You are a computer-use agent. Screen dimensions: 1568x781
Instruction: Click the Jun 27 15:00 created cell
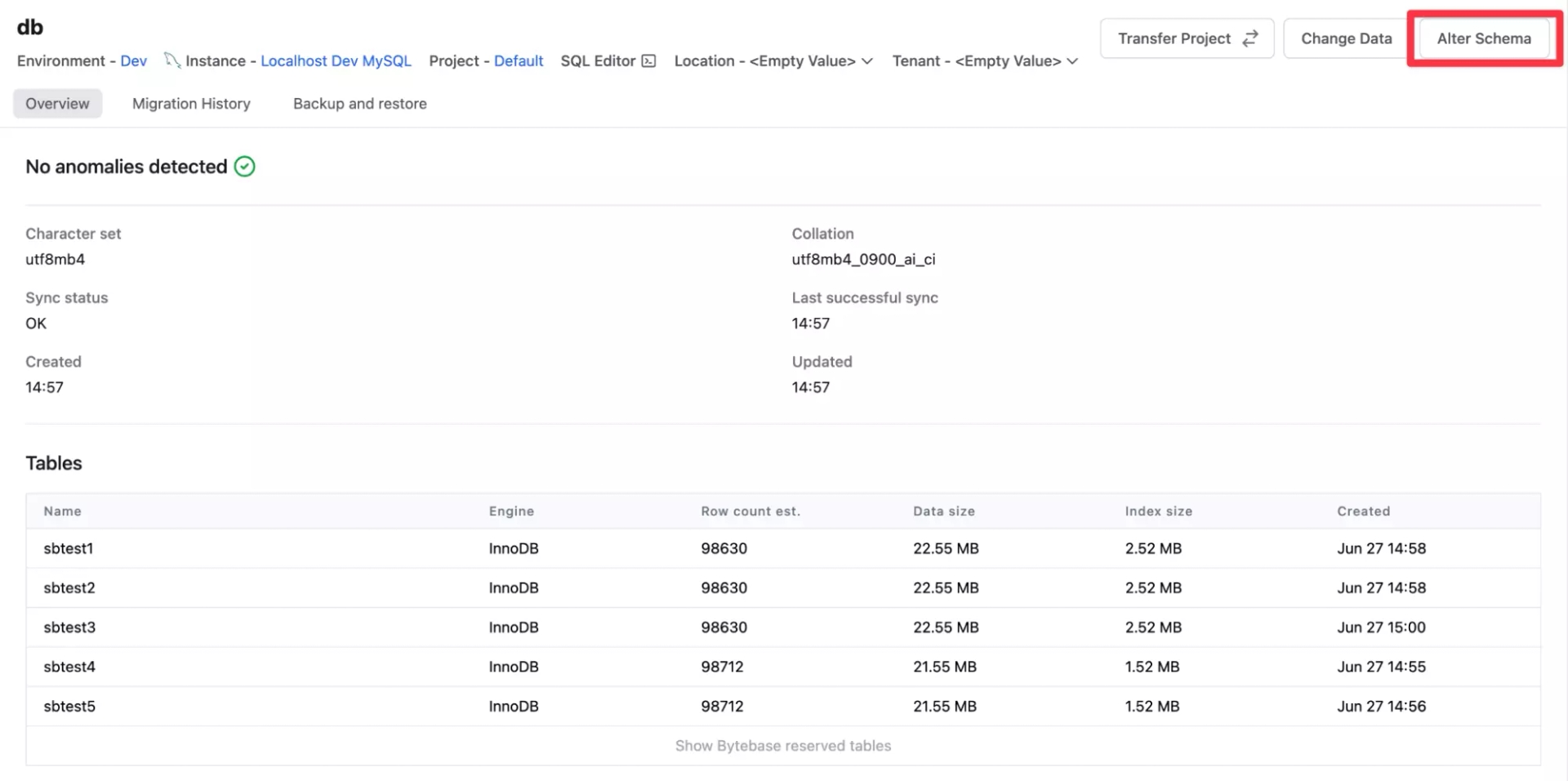[x=1381, y=627]
